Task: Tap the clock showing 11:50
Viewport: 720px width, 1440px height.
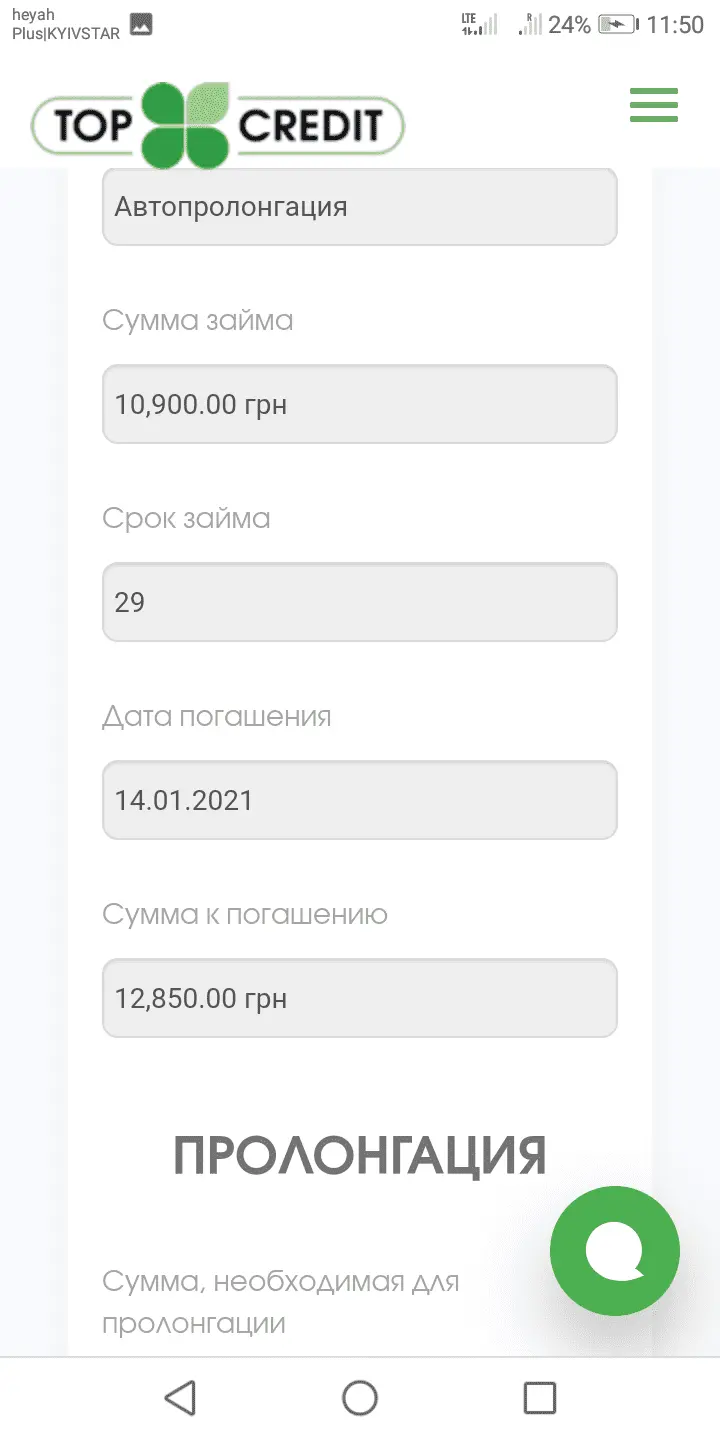Action: click(675, 25)
